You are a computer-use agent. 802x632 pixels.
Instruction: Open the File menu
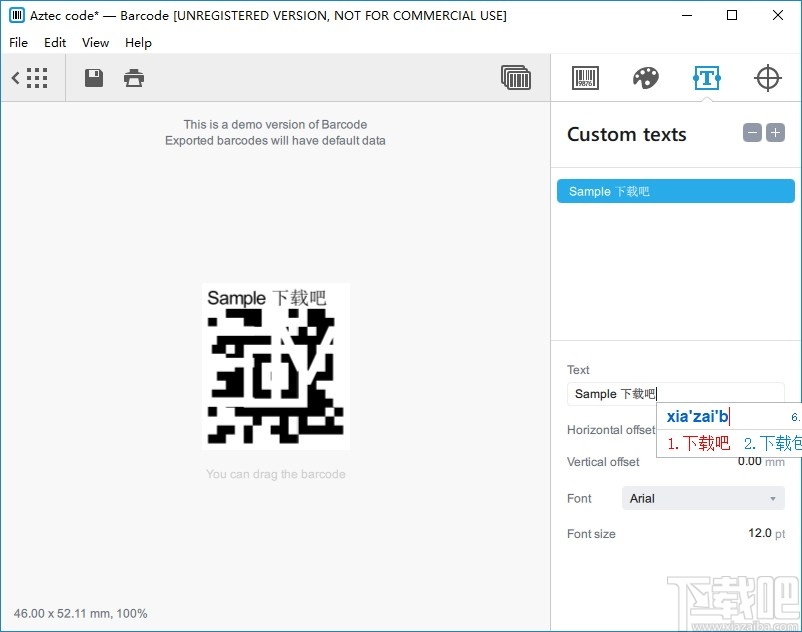point(17,42)
